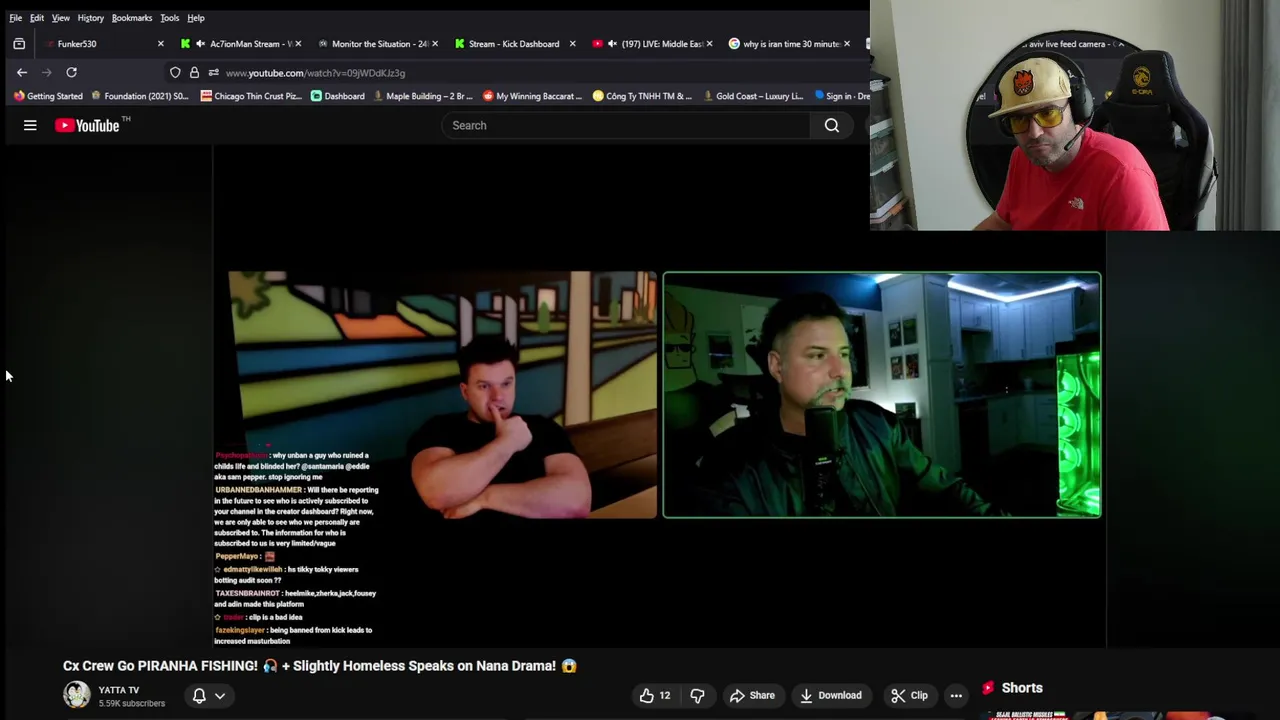Image resolution: width=1280 pixels, height=720 pixels.
Task: Switch to the Monitor the Situation tab
Action: 378,44
